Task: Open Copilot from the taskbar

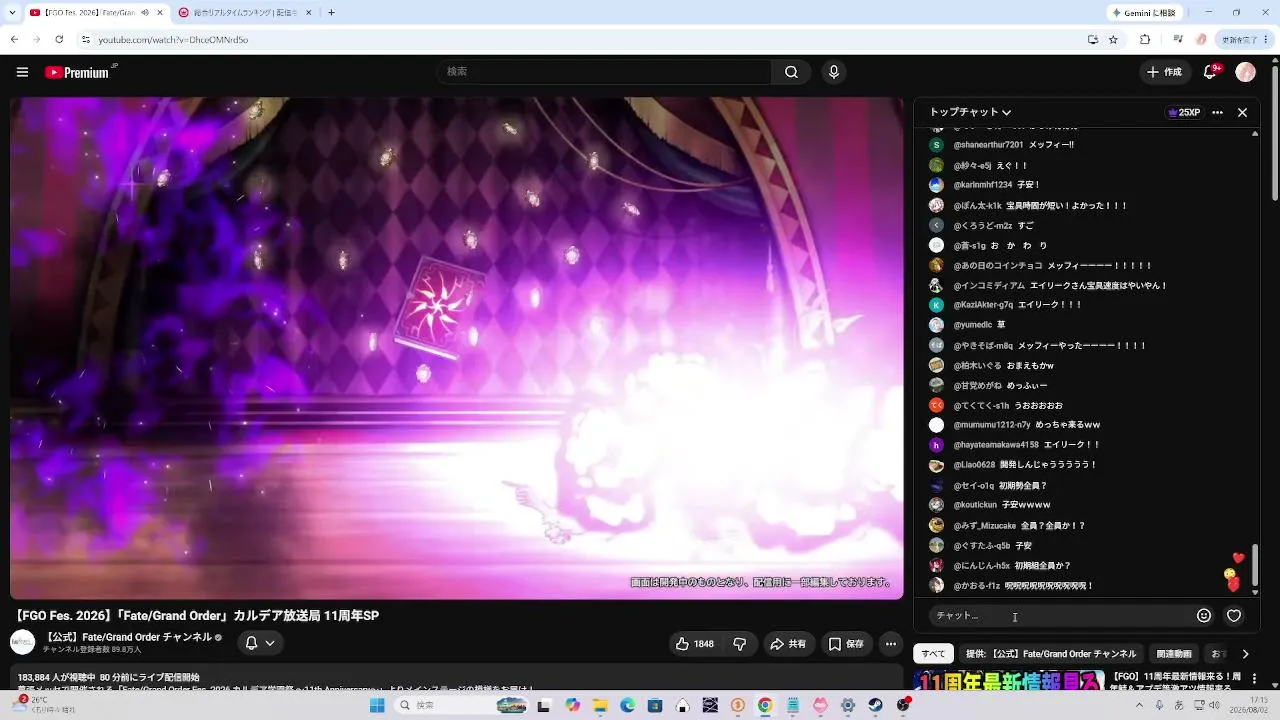Action: [x=572, y=705]
